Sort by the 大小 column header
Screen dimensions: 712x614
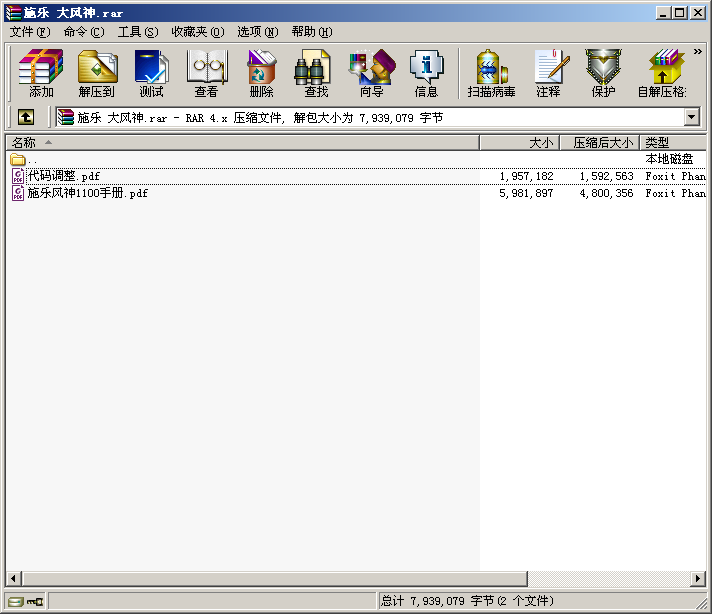520,143
